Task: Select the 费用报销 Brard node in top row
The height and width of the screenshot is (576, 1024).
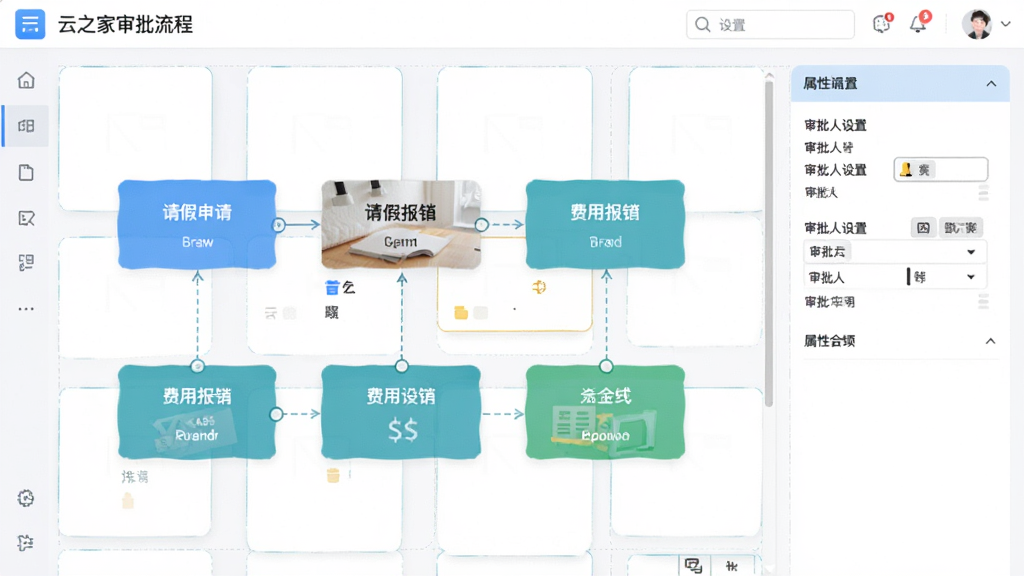Action: 605,225
